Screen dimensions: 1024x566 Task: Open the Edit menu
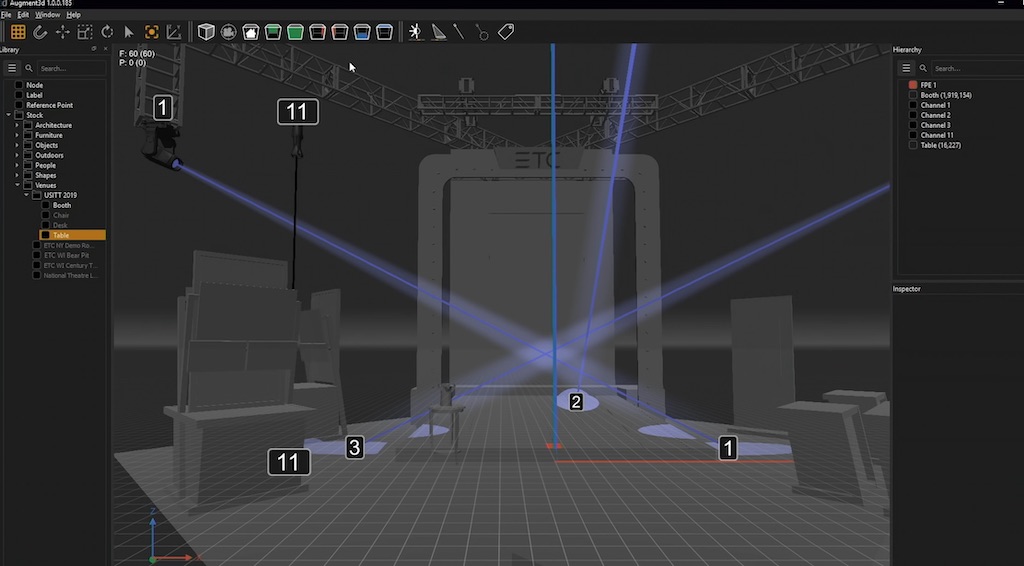pos(23,15)
